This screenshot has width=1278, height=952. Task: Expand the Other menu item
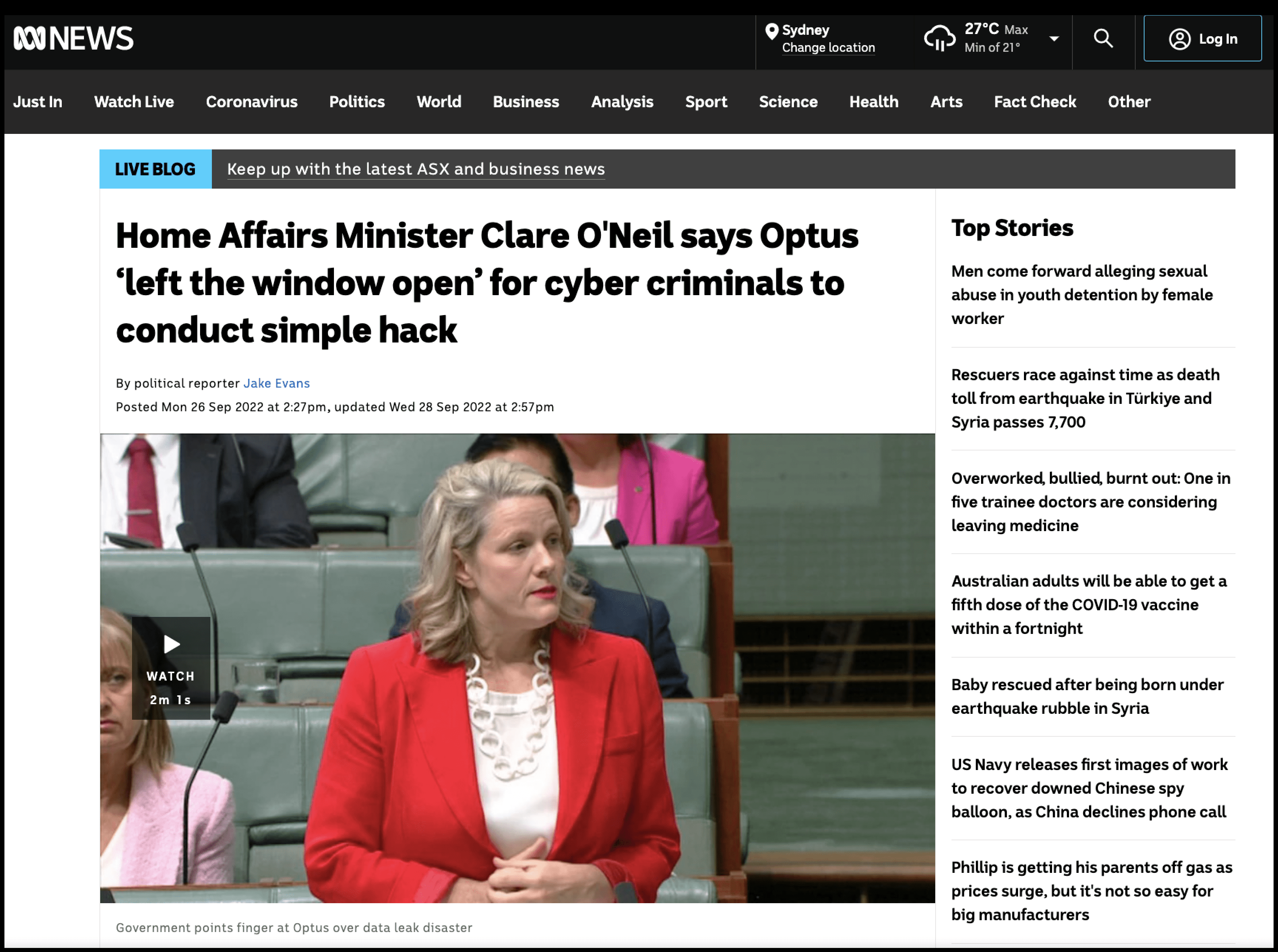pos(1129,102)
